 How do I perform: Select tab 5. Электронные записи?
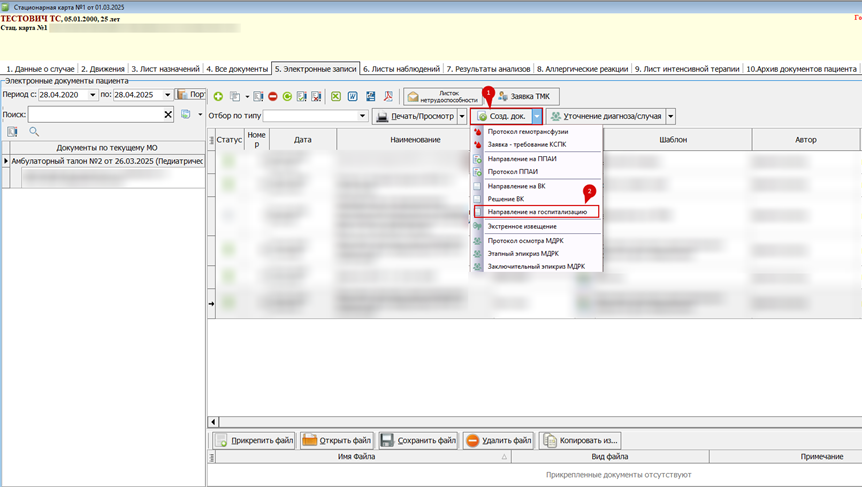coord(316,69)
